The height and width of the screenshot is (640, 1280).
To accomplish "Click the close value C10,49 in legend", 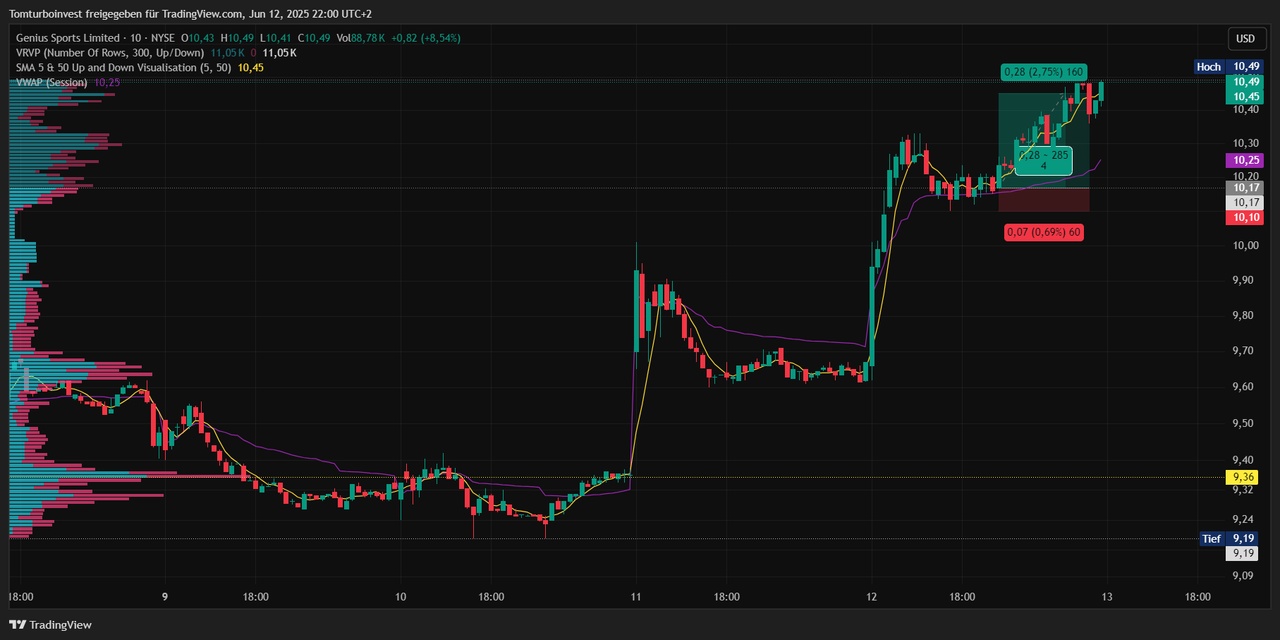I will (314, 38).
